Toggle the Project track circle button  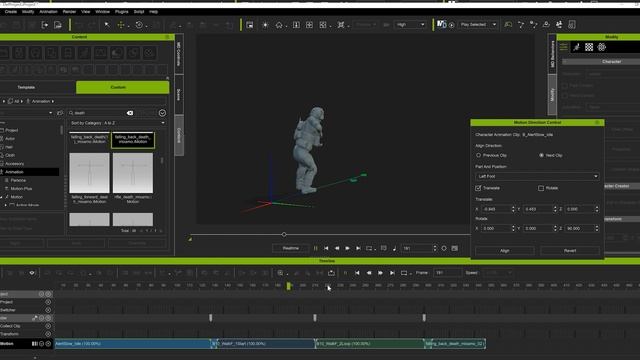pos(48,302)
